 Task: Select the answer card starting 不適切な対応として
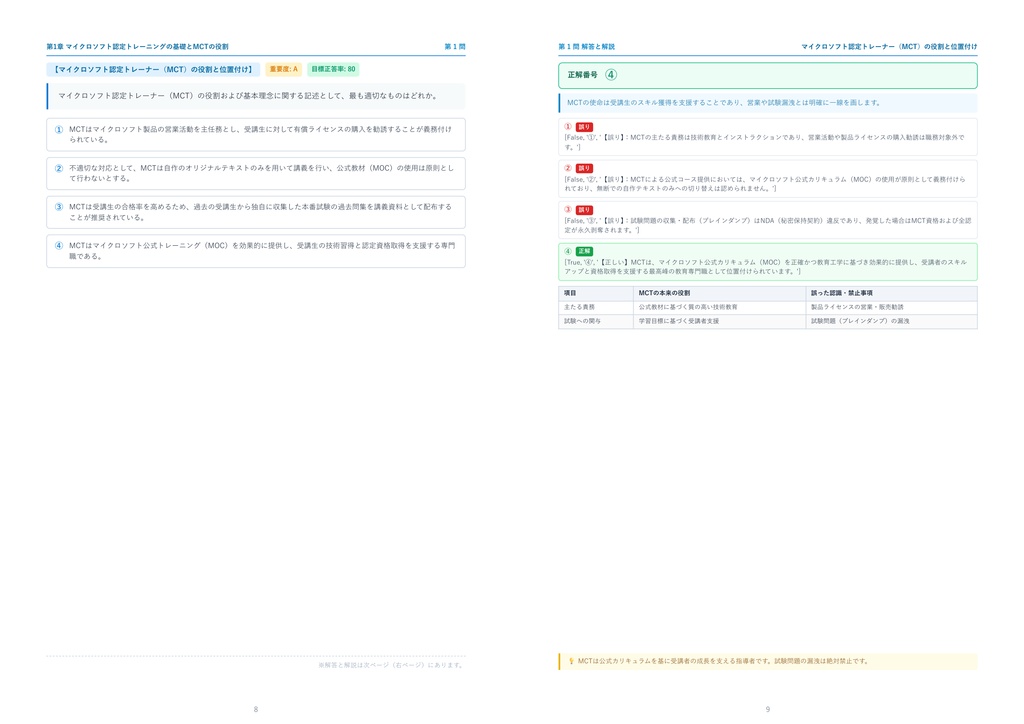coord(256,173)
